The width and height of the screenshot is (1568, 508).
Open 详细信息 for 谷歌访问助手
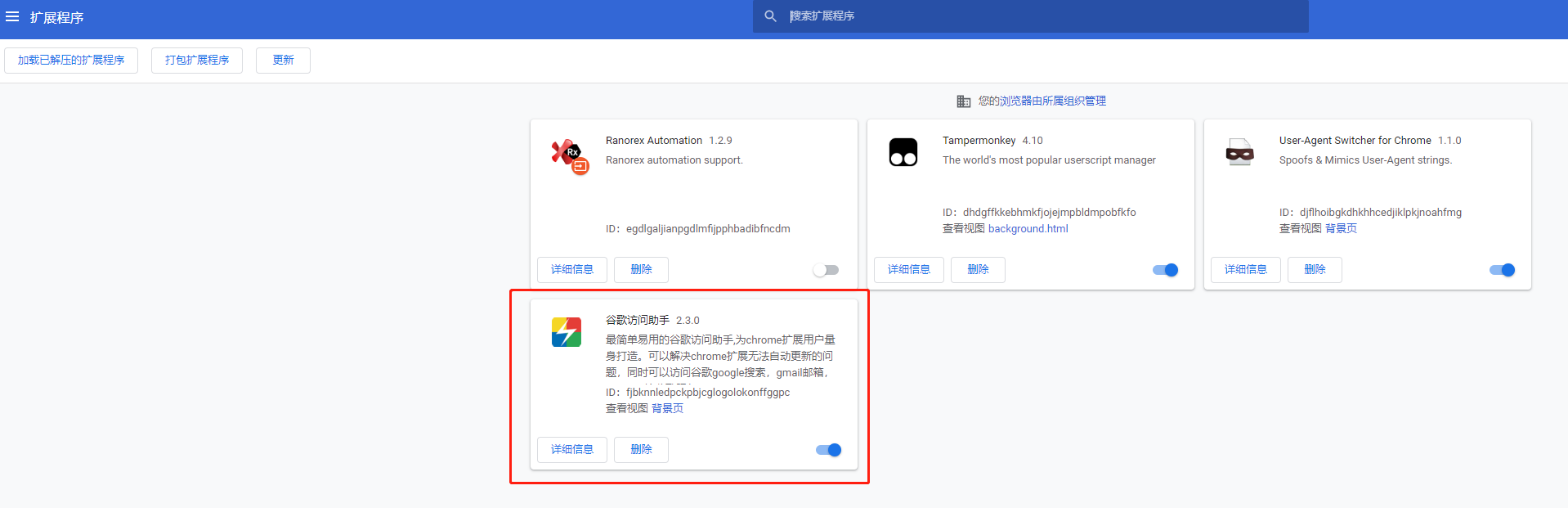tap(572, 450)
